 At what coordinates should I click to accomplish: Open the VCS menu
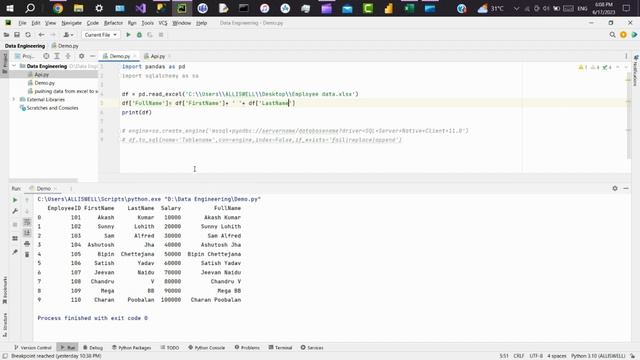(x=163, y=23)
